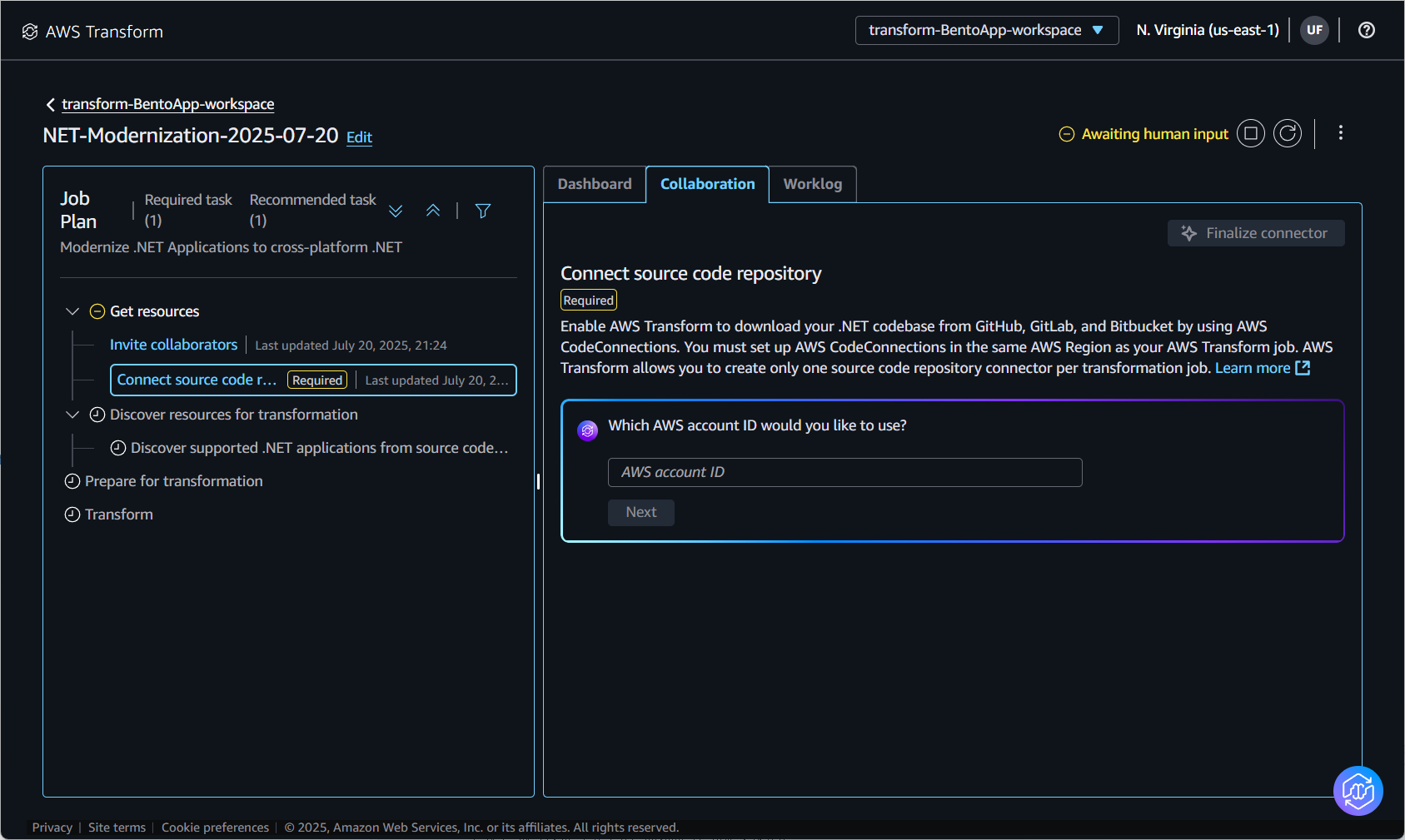Click the Required badge under repository heading

(589, 301)
